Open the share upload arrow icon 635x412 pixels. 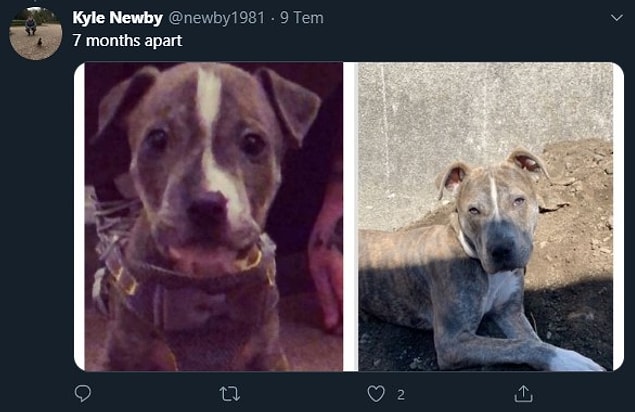tap(523, 393)
